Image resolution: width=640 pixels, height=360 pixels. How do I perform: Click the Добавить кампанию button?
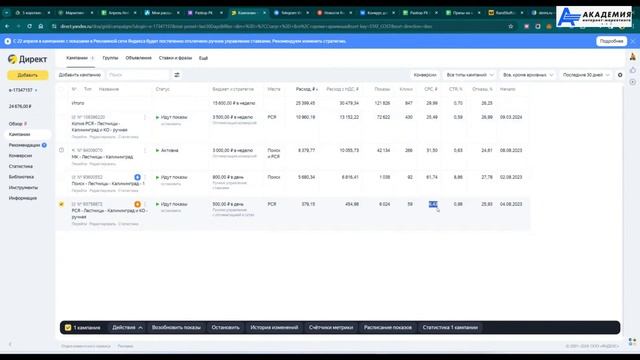point(80,75)
